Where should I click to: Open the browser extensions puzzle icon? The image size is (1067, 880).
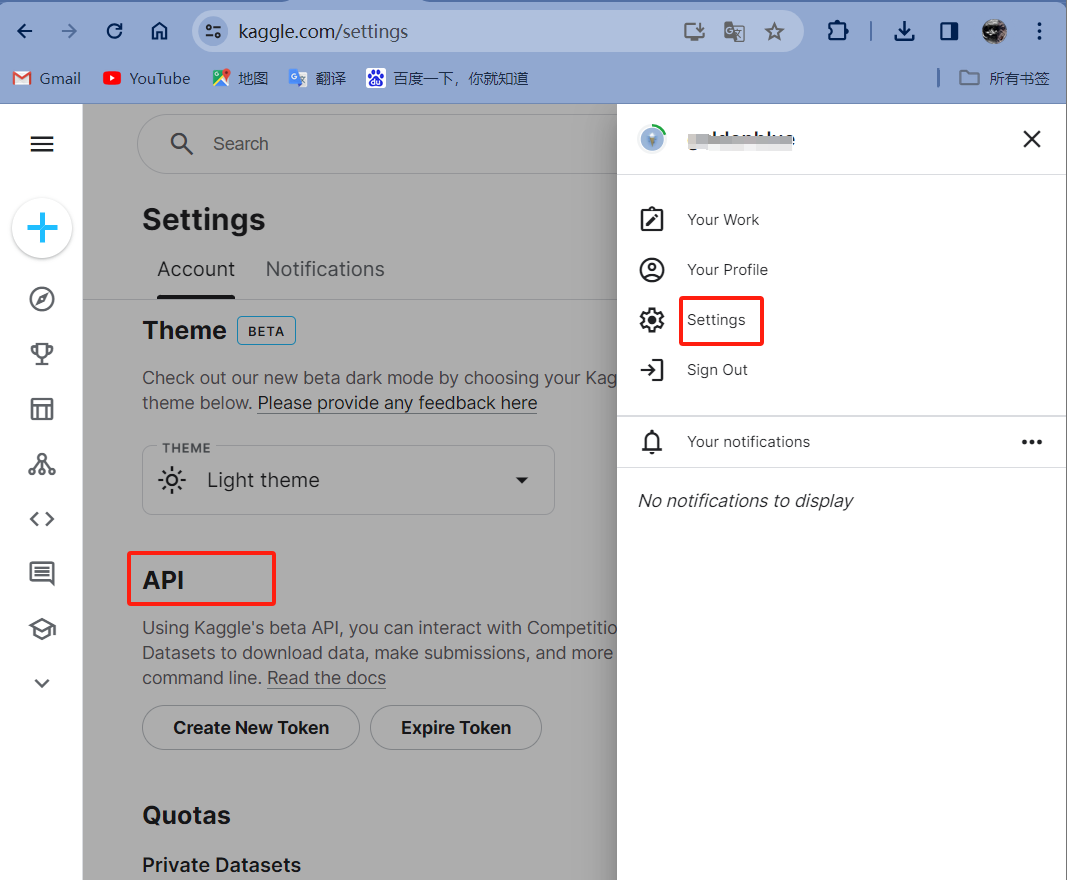838,31
